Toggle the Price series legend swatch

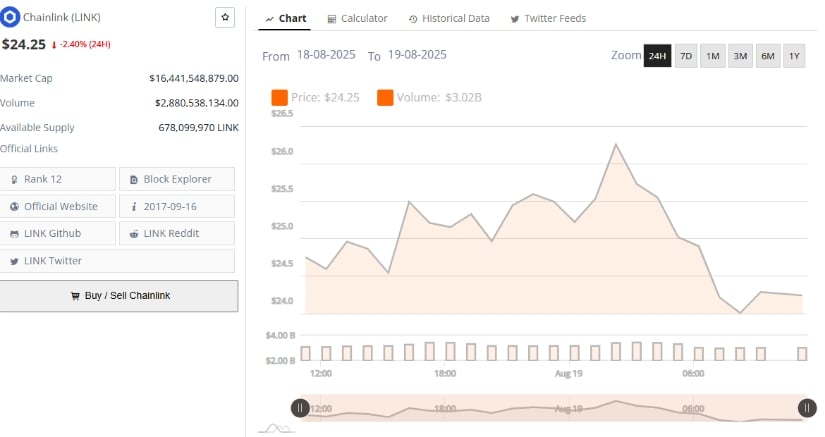tap(279, 97)
